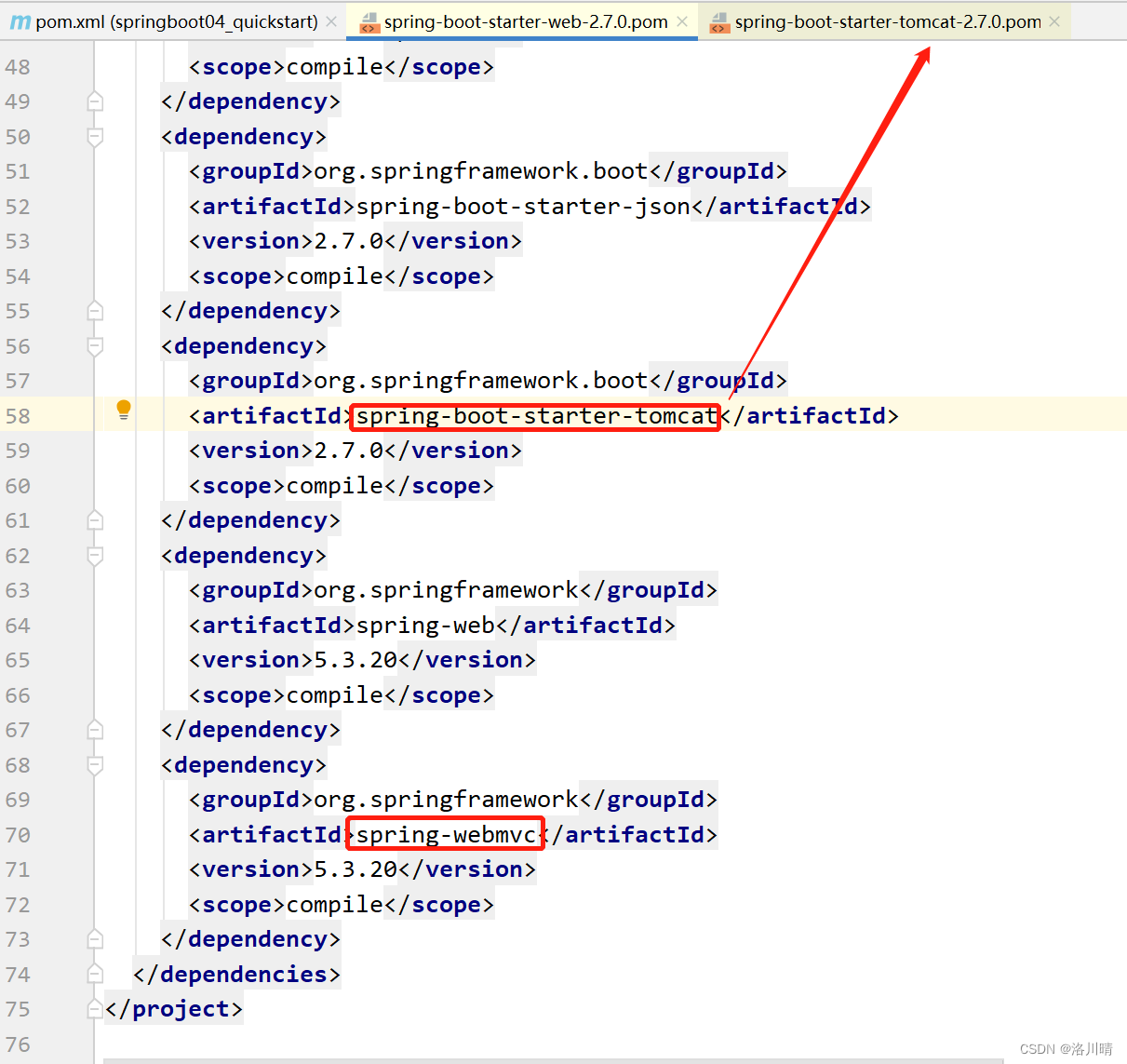Click the horizontal scrollbar at the bottom

coord(558,1059)
